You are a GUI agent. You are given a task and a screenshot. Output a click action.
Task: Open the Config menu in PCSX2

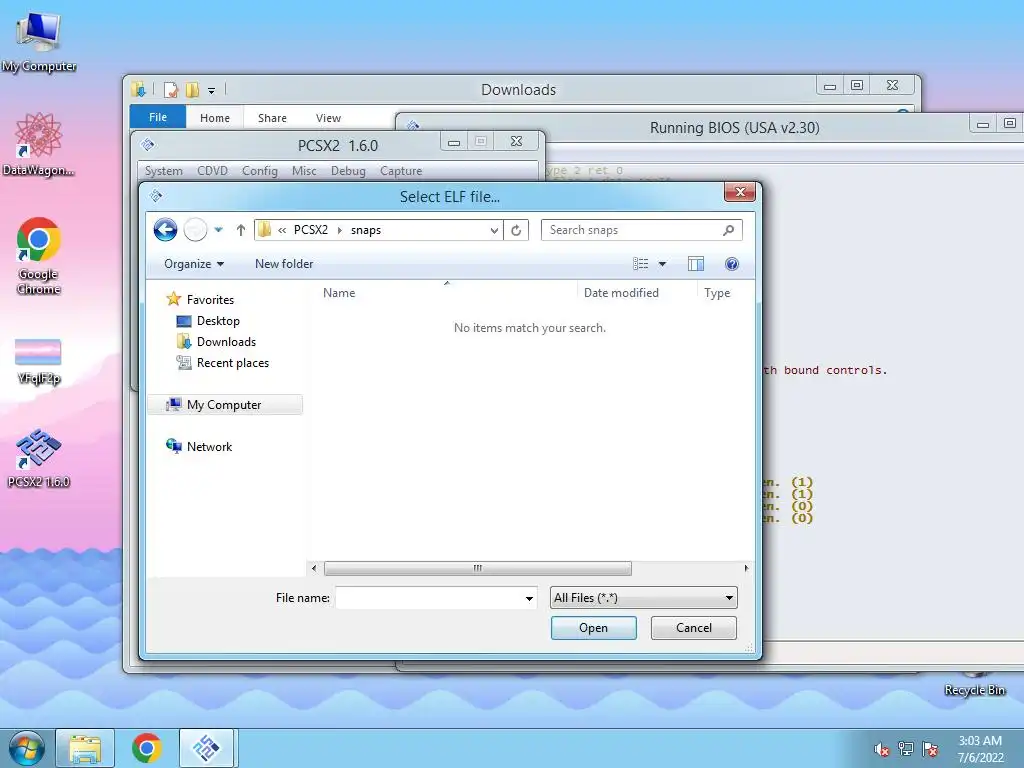(x=260, y=170)
